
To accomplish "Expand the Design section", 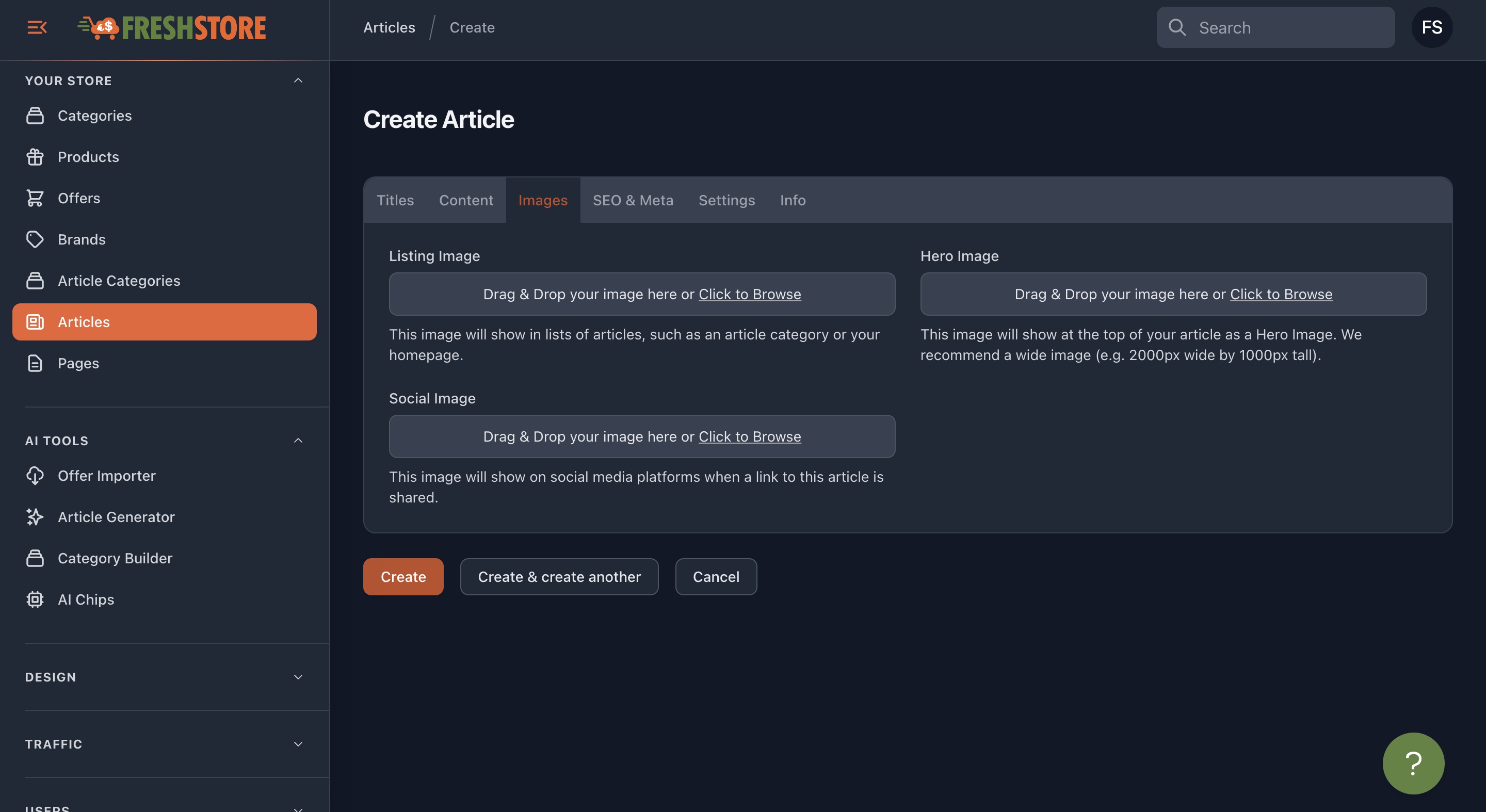I will click(298, 677).
